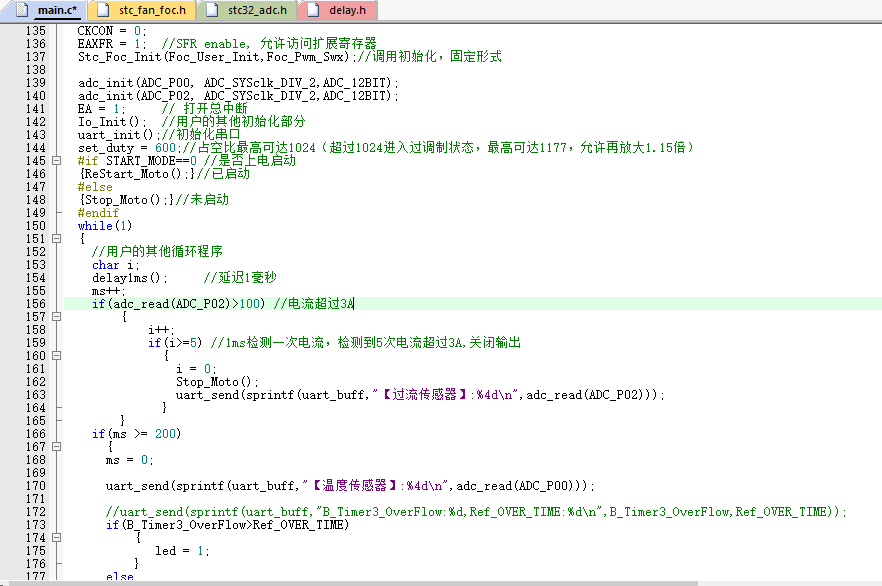
Task: Collapse the #if START_MODE block at line 145
Action: pos(55,161)
